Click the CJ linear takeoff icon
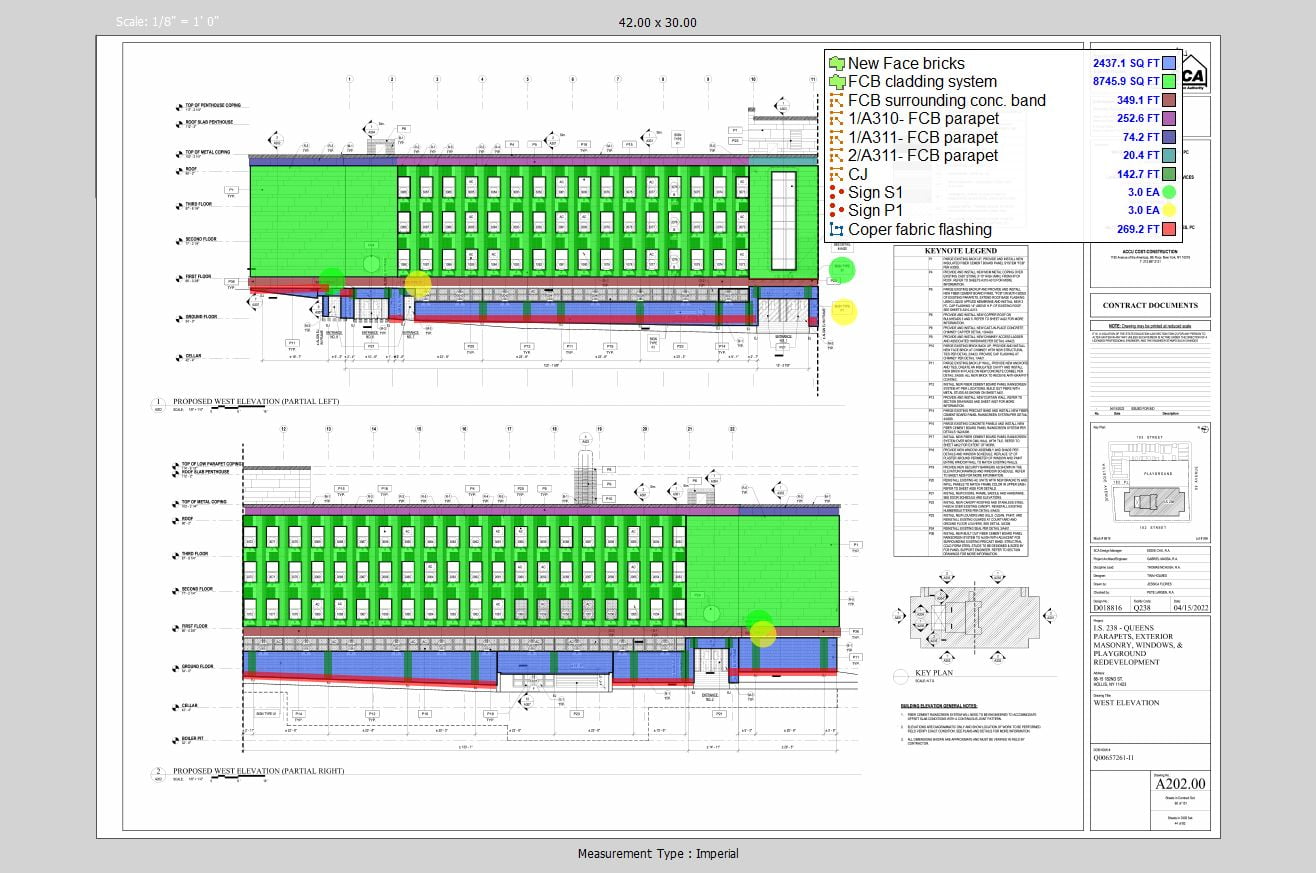Screen dimensions: 1316x873 [837, 174]
